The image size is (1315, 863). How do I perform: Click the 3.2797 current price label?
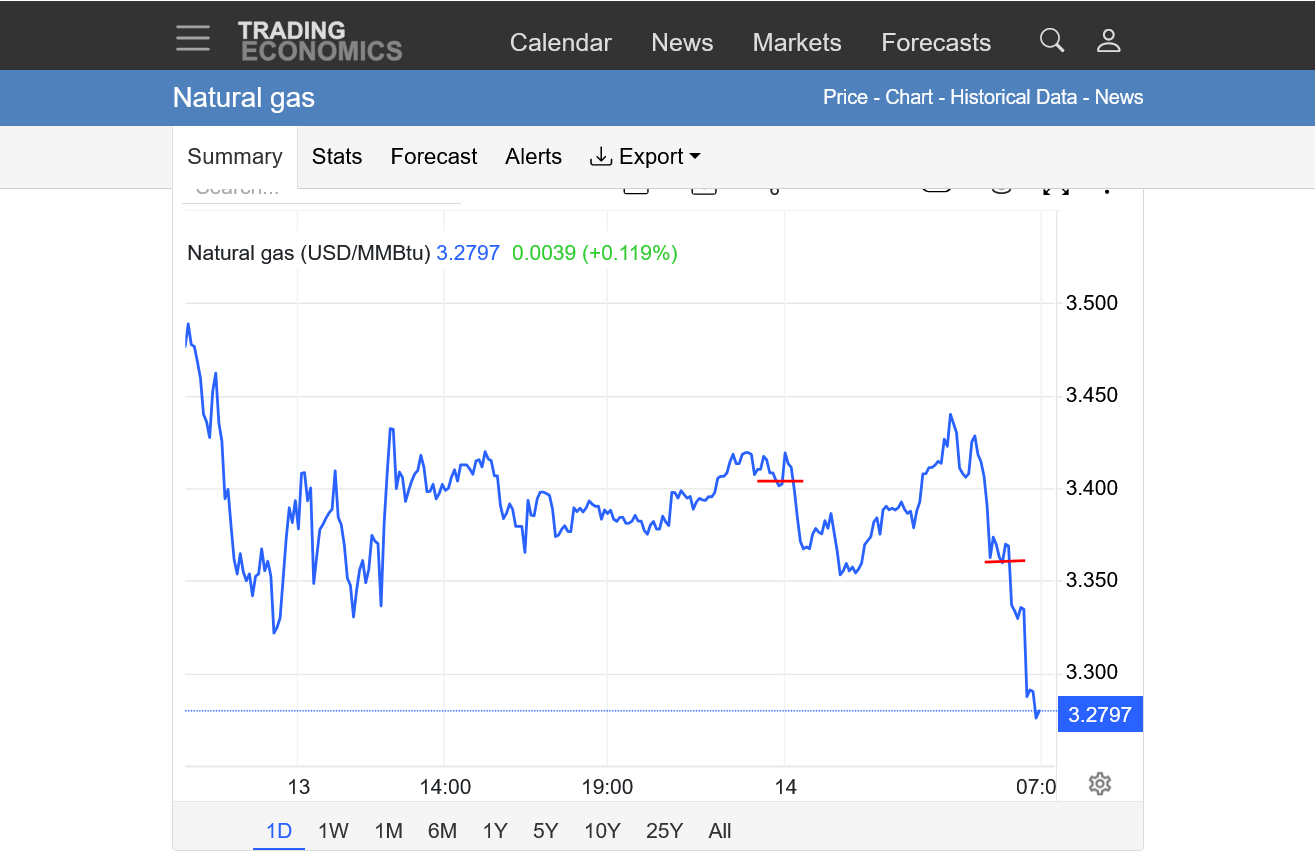[1099, 714]
